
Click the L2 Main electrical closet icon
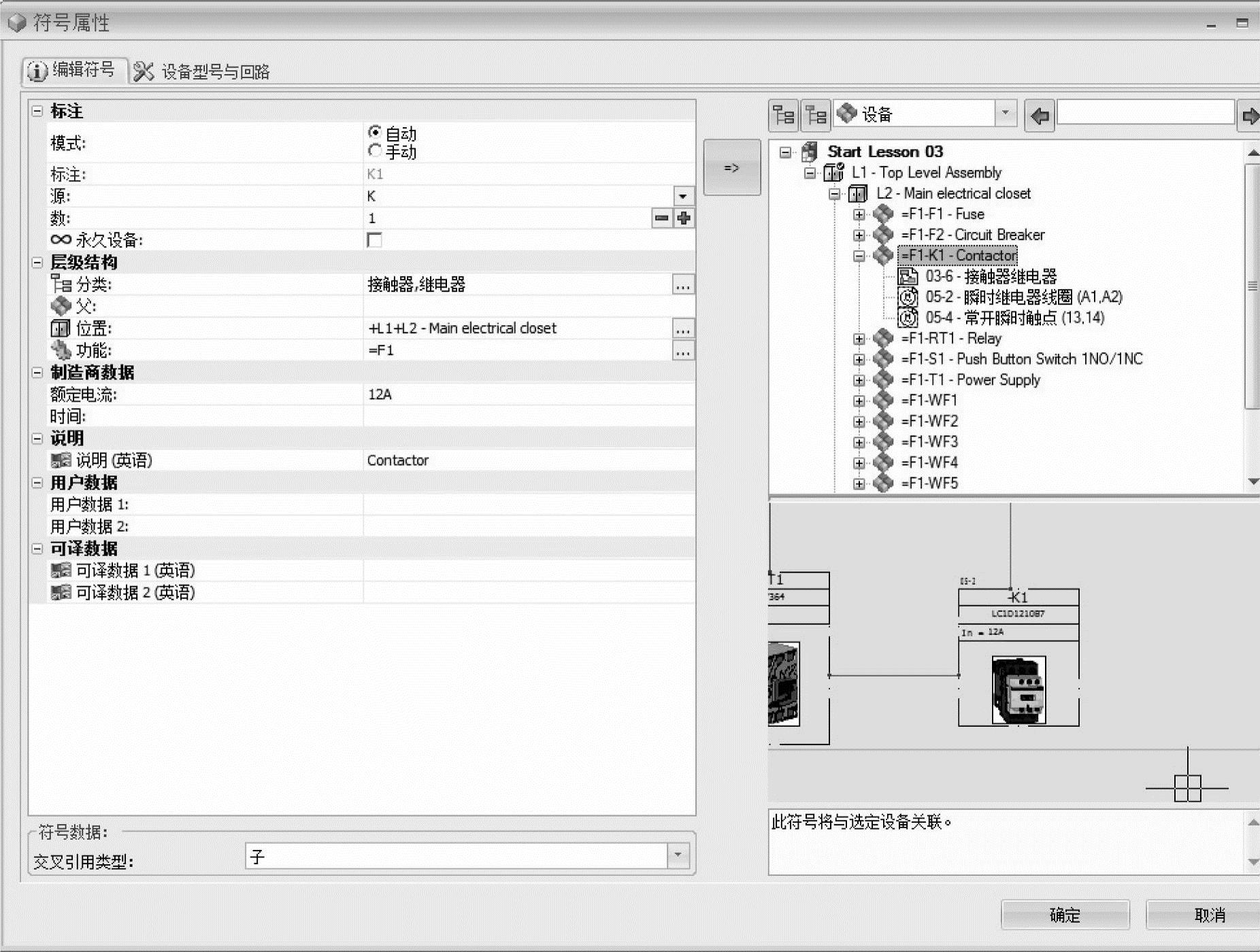click(858, 194)
